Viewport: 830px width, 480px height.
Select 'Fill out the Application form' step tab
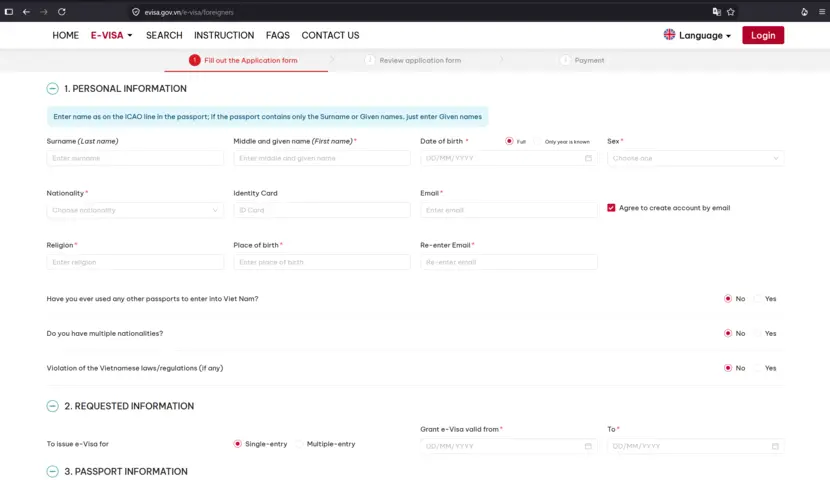246,60
